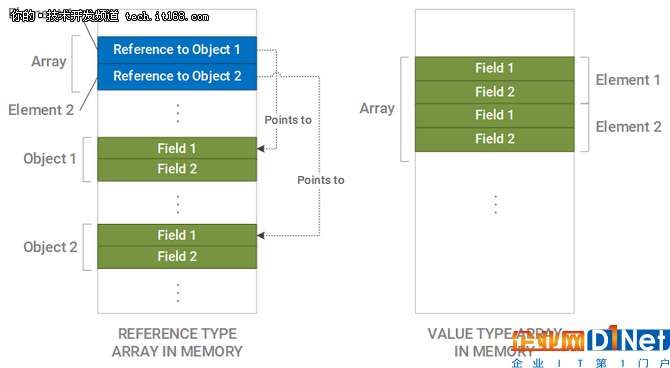Click the top Field 1 in value array
The height and width of the screenshot is (368, 670).
click(494, 68)
